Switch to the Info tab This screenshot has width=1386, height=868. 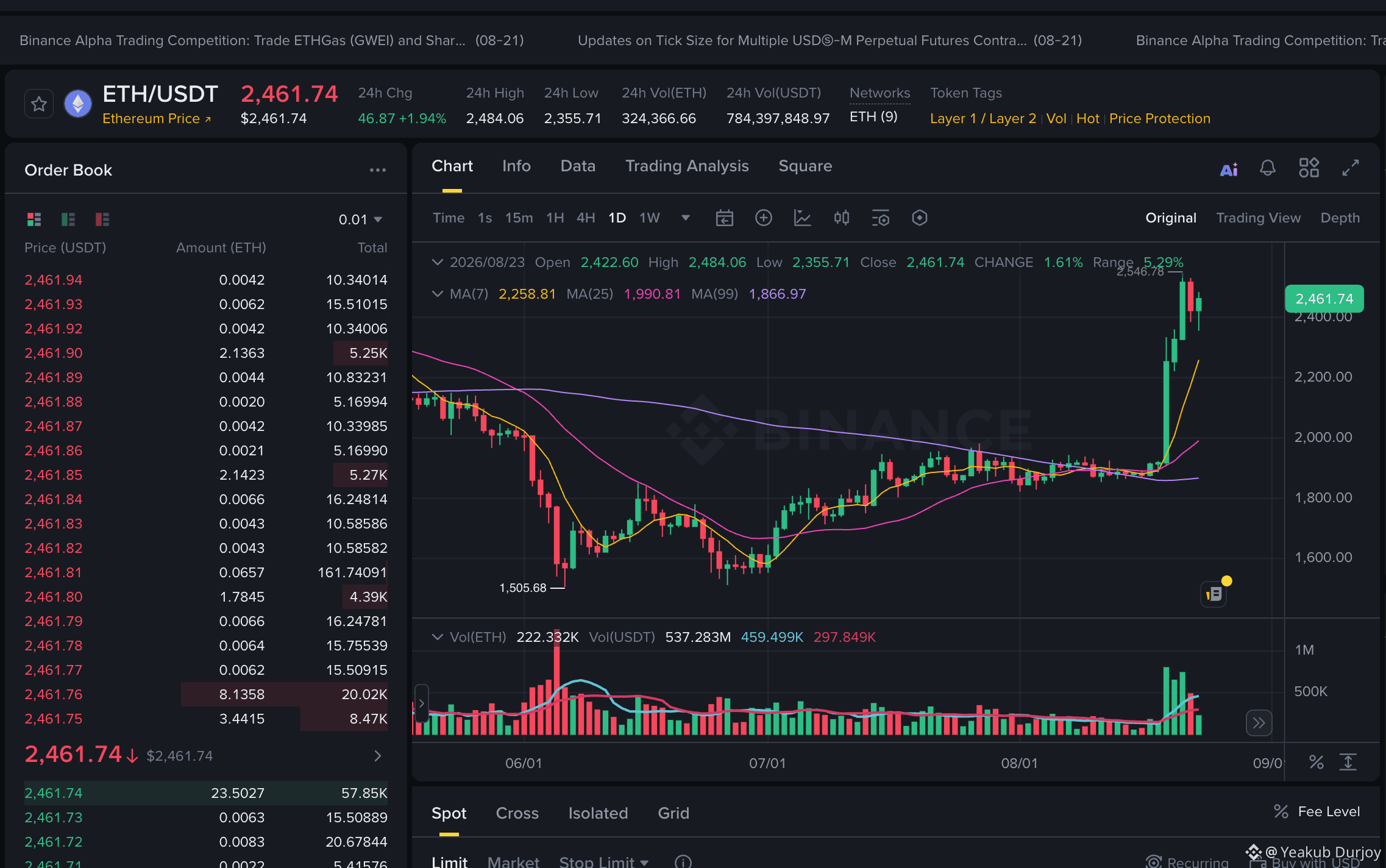click(x=516, y=166)
